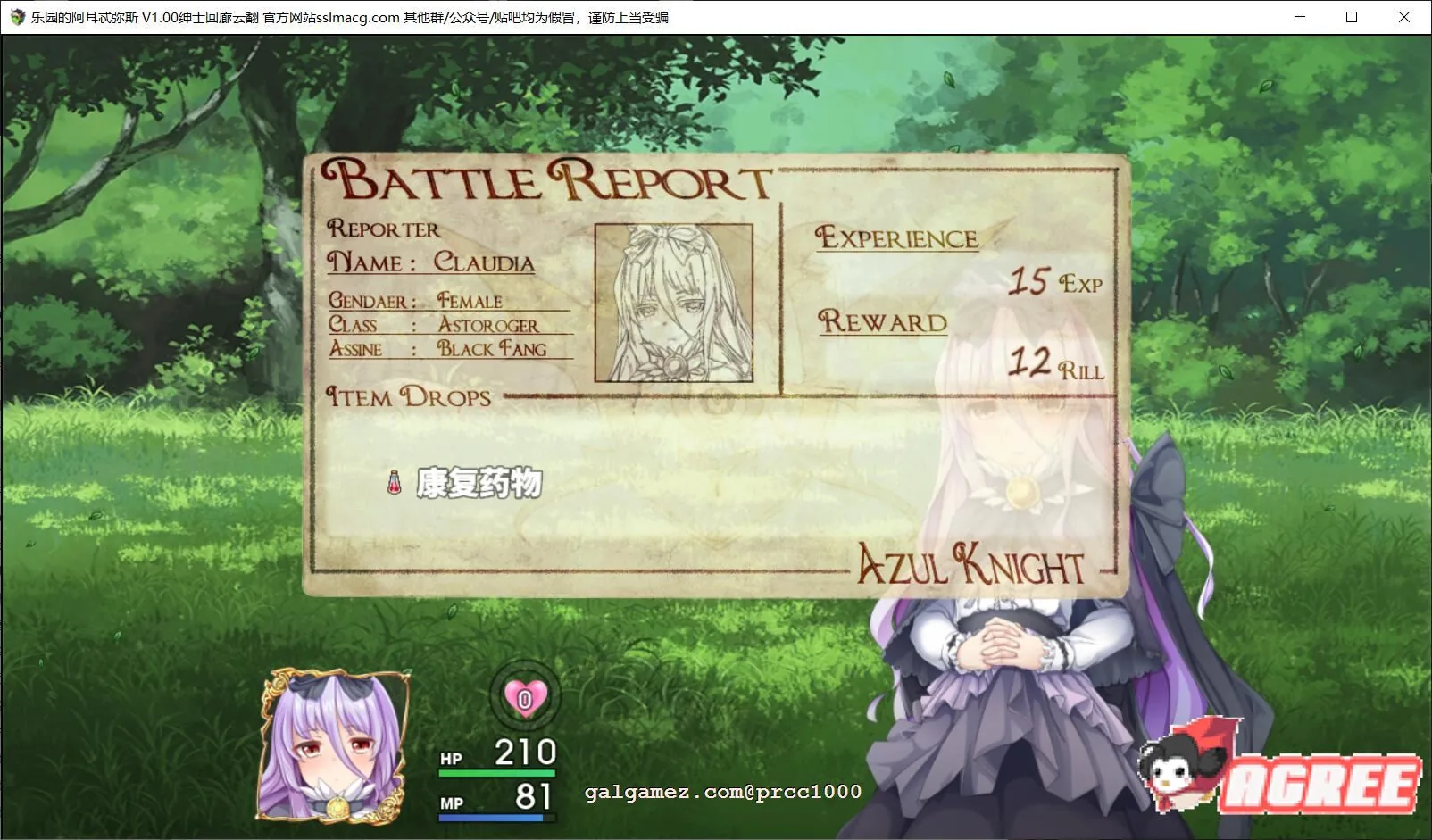Click the Experience heading
Image resolution: width=1432 pixels, height=840 pixels.
pyautogui.click(x=896, y=237)
